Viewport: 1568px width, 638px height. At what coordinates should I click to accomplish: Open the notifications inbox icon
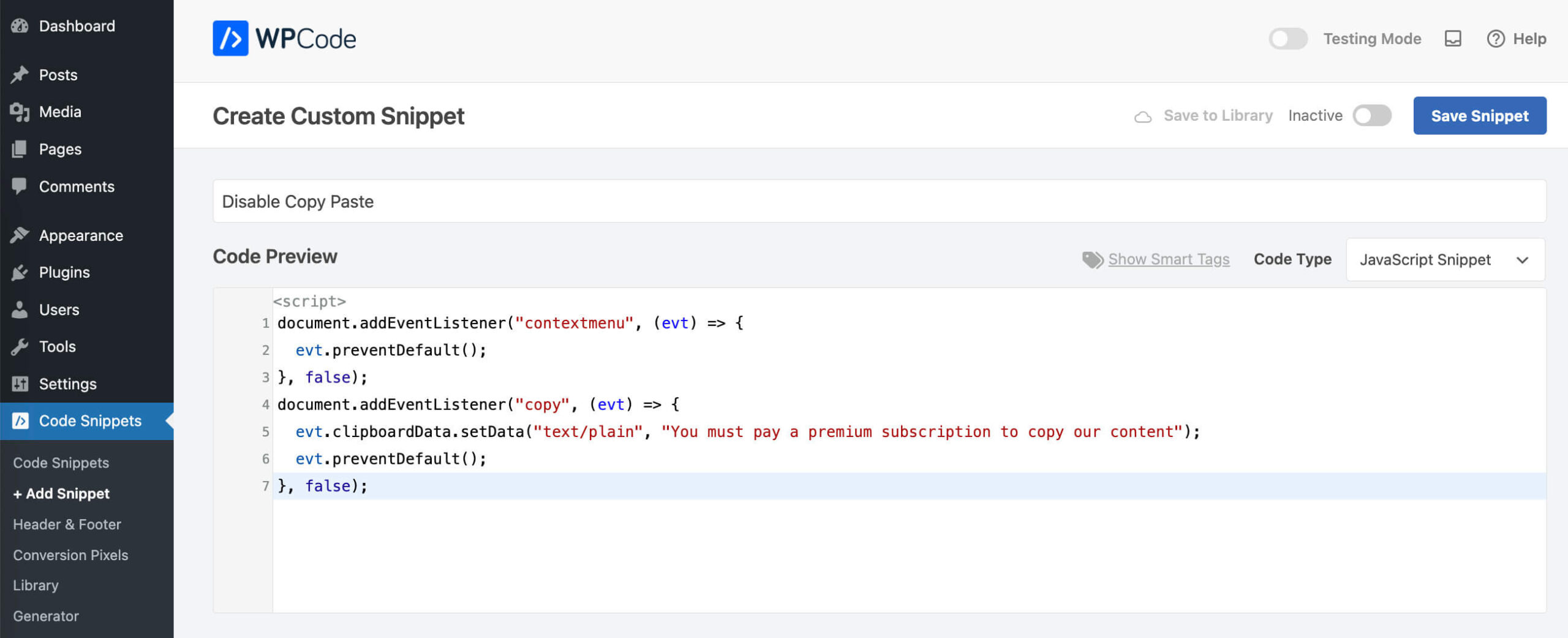click(x=1453, y=38)
